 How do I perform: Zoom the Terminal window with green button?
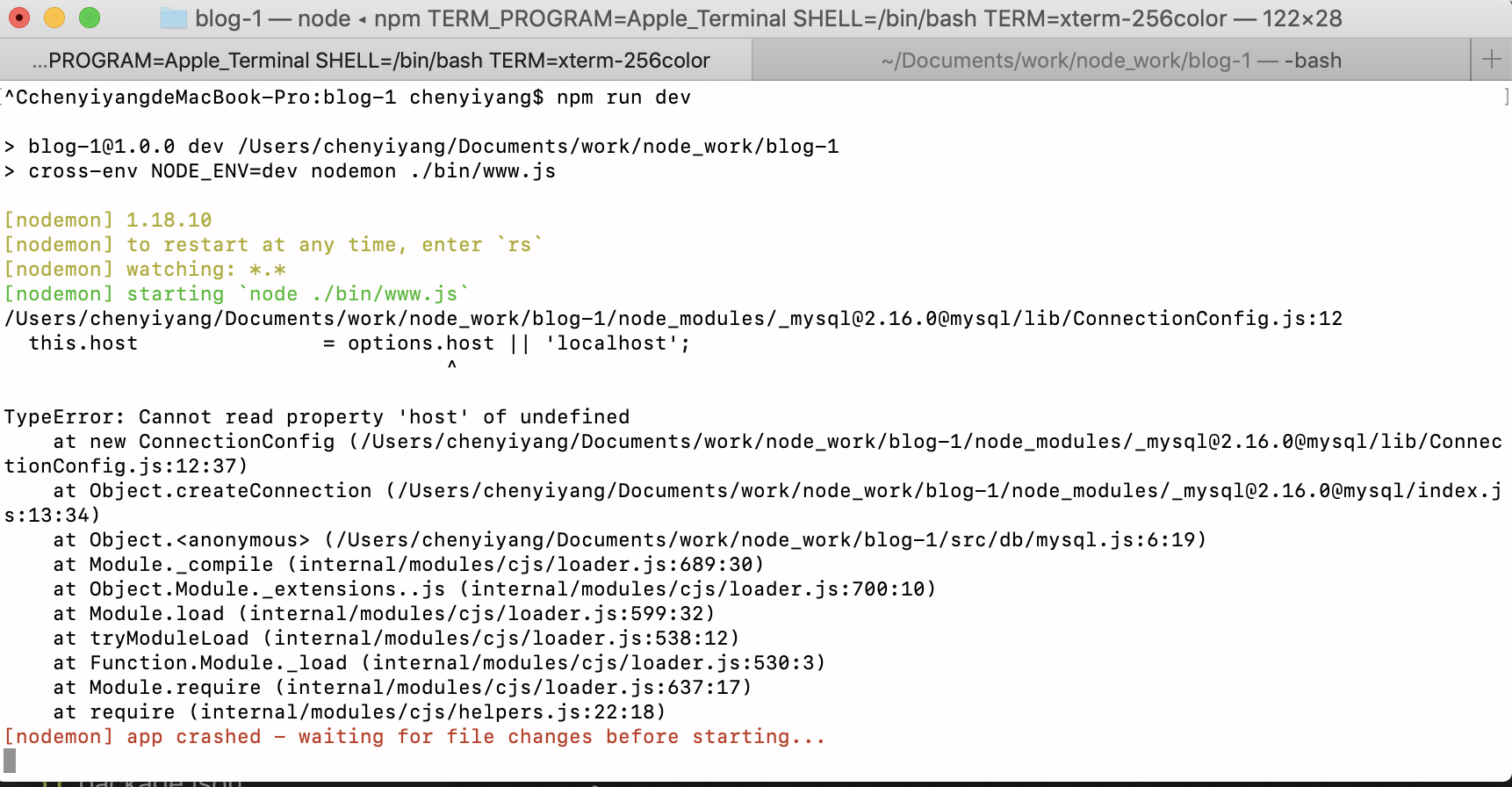(90, 18)
